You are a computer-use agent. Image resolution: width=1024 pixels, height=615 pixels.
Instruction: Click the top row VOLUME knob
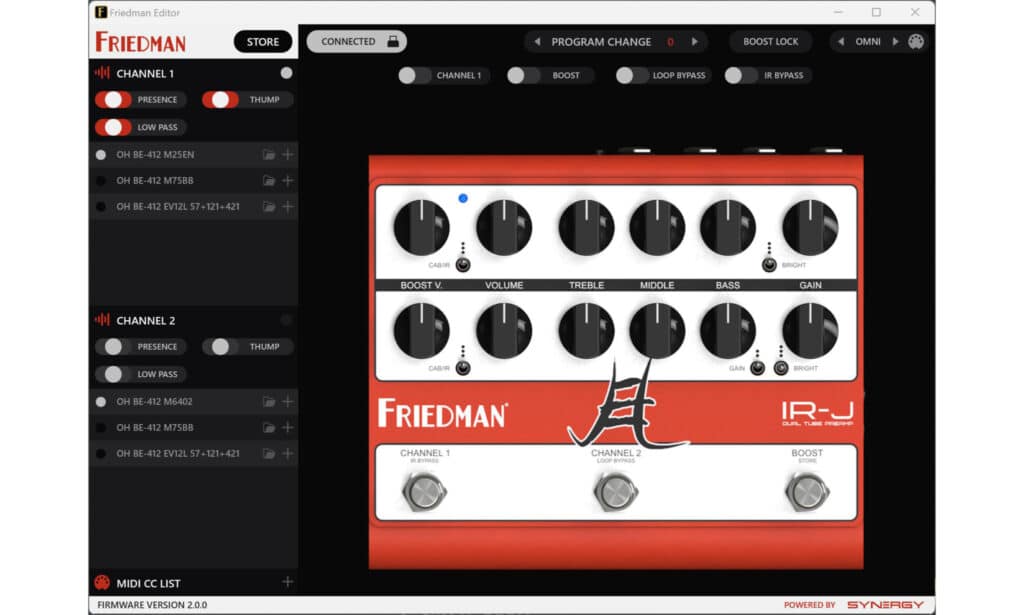(x=504, y=227)
